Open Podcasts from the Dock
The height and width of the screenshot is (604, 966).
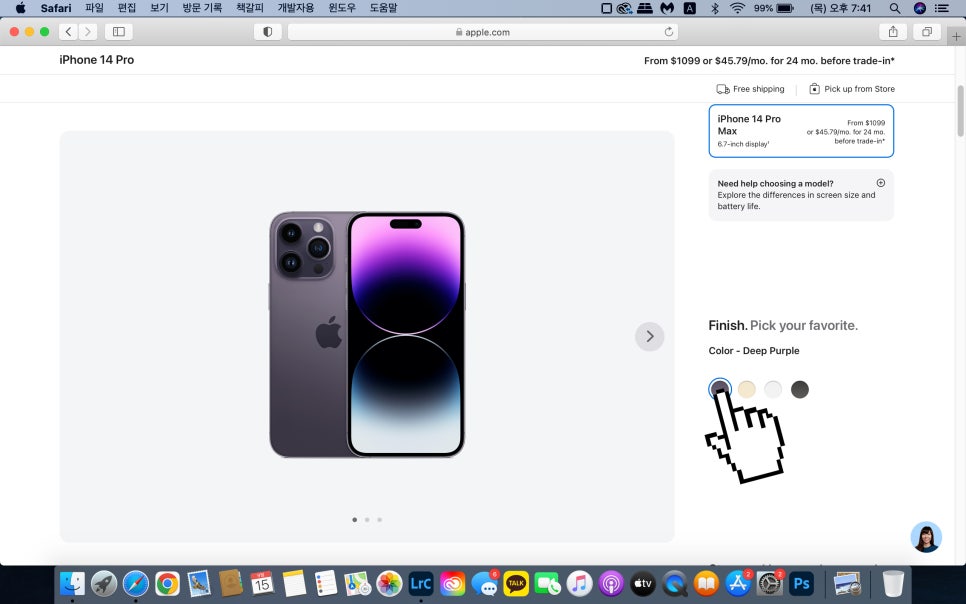[x=611, y=583]
